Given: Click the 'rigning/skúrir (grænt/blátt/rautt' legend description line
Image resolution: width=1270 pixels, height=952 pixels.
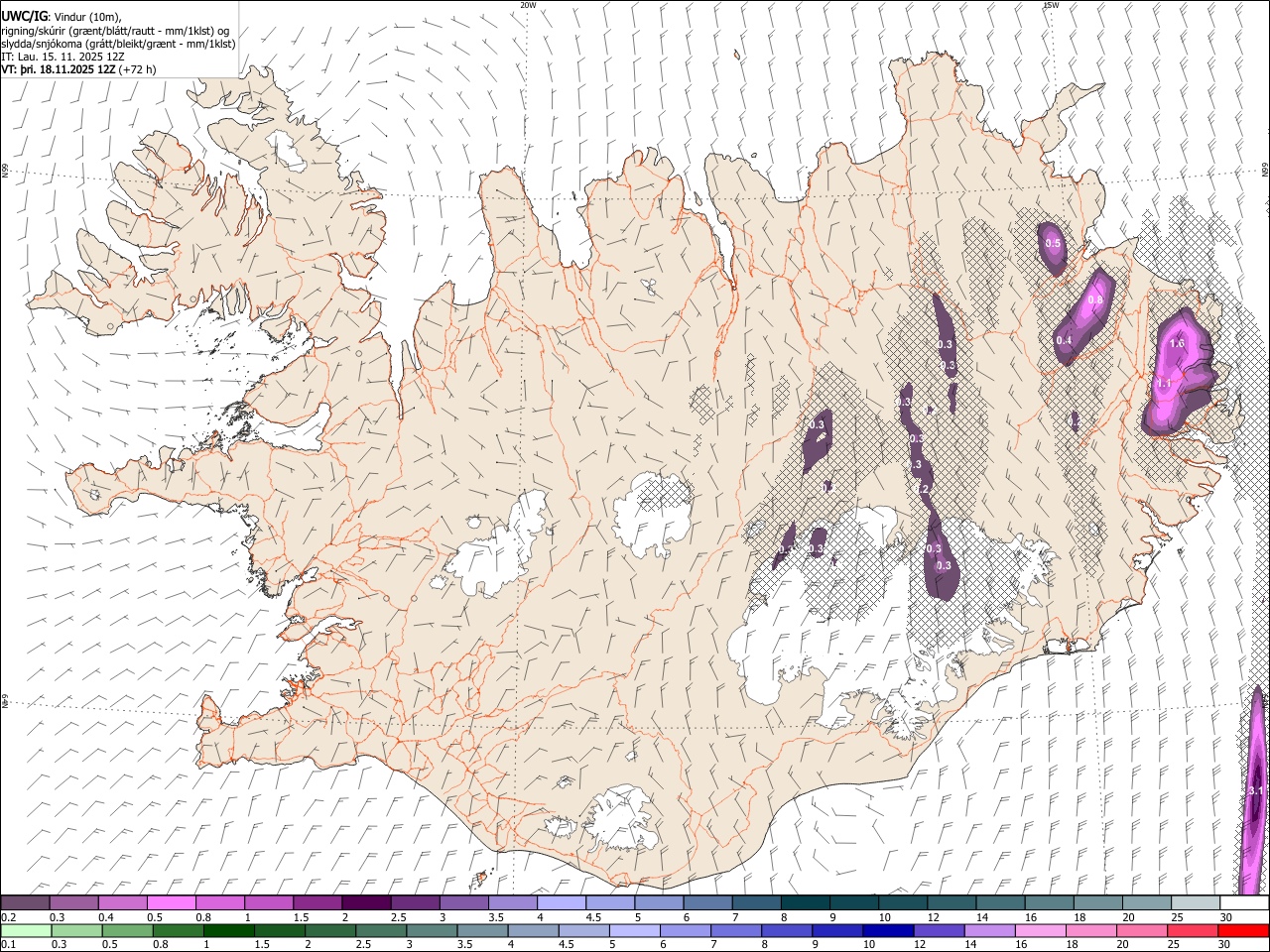Looking at the screenshot, I should (x=115, y=31).
